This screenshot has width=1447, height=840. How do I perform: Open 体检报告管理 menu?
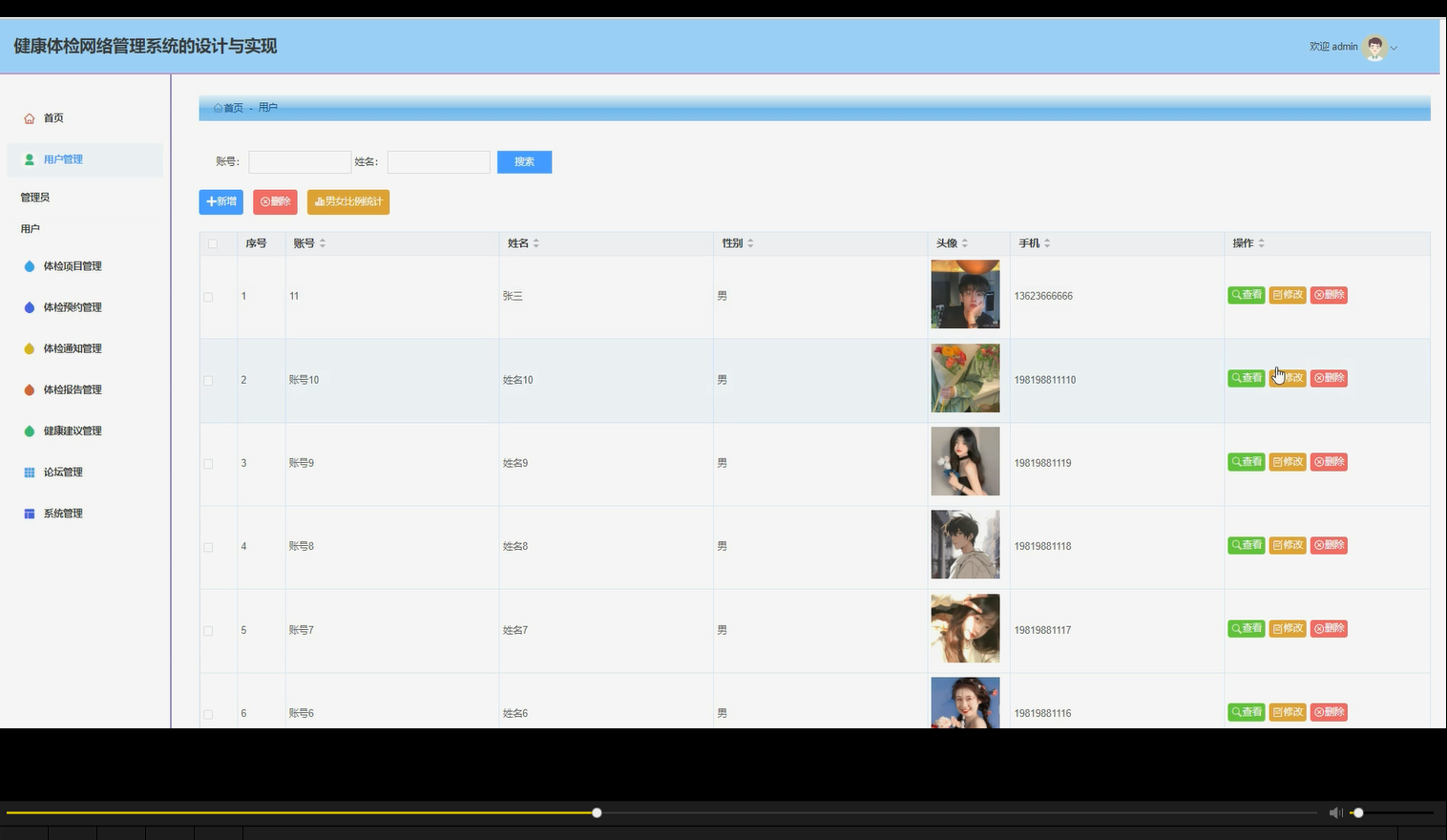click(x=73, y=389)
